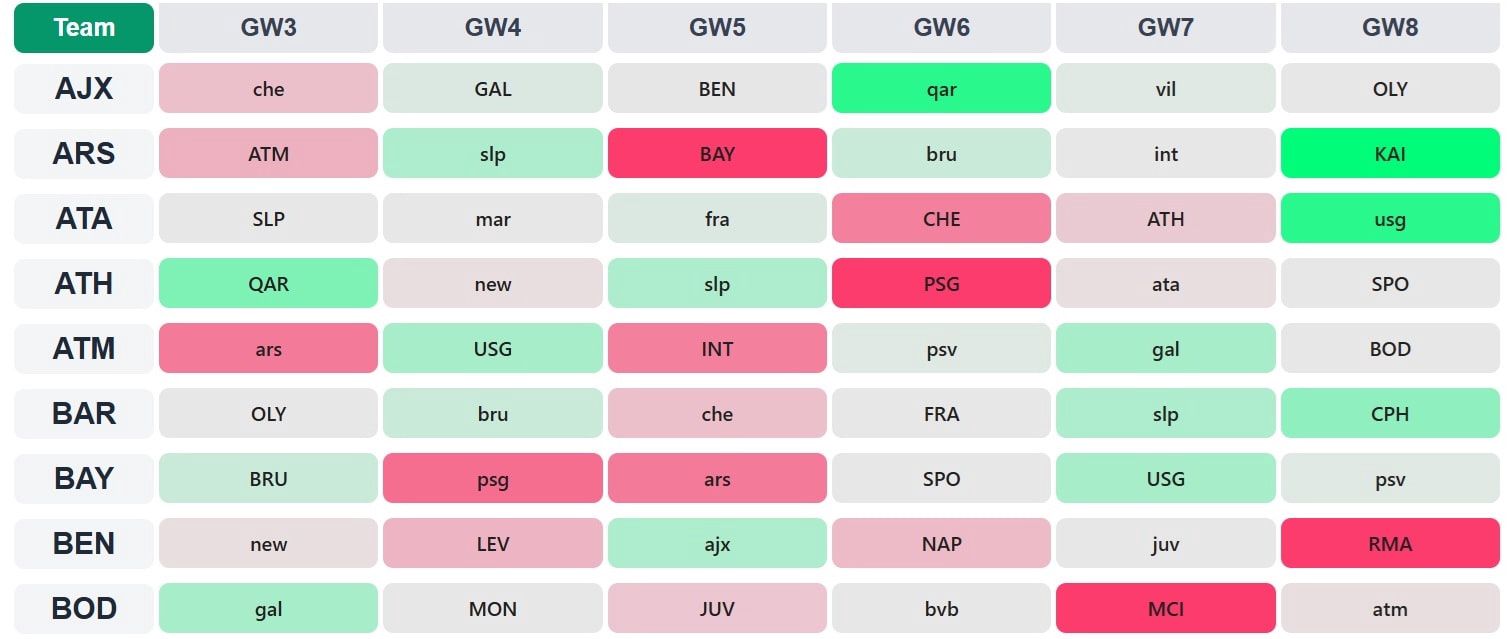The height and width of the screenshot is (639, 1510).
Task: Click the red BAY fixture in ARS row
Action: pyautogui.click(x=717, y=154)
